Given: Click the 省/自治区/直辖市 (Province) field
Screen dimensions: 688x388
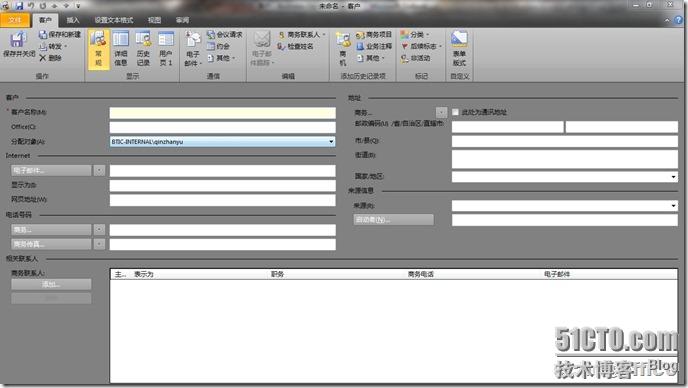Looking at the screenshot, I should (x=622, y=127).
